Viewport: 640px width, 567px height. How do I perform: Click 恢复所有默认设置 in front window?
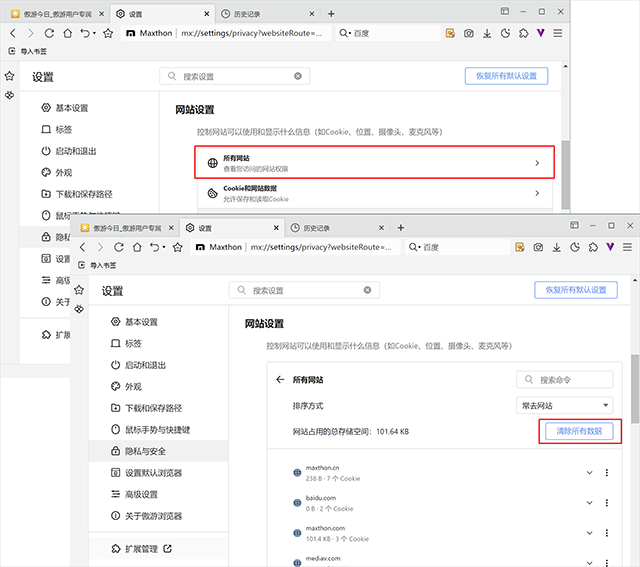tap(576, 290)
